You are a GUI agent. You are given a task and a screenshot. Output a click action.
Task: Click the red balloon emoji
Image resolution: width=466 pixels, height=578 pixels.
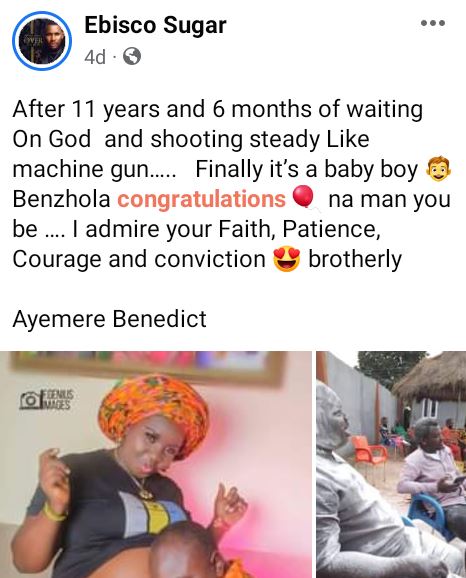(303, 197)
